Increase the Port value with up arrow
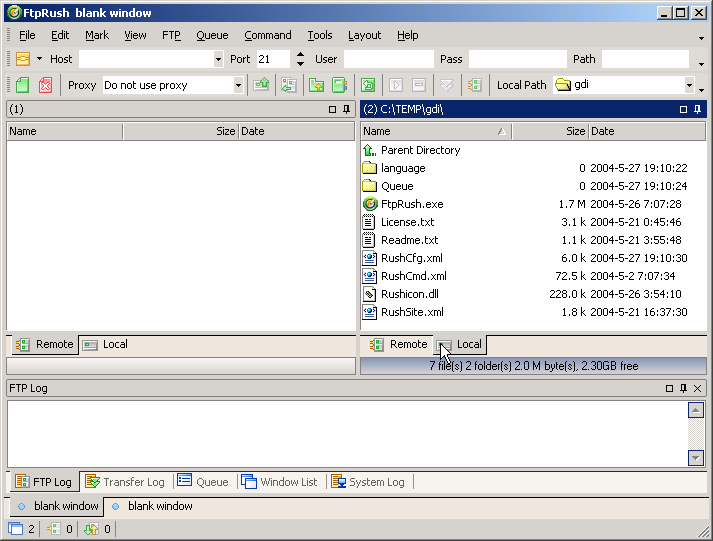The width and height of the screenshot is (713, 541). pyautogui.click(x=300, y=55)
